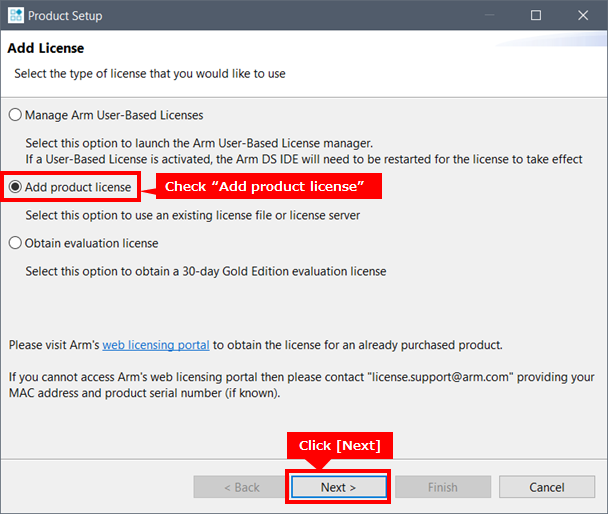The image size is (608, 514).
Task: Click the Cancel button
Action: pos(547,487)
